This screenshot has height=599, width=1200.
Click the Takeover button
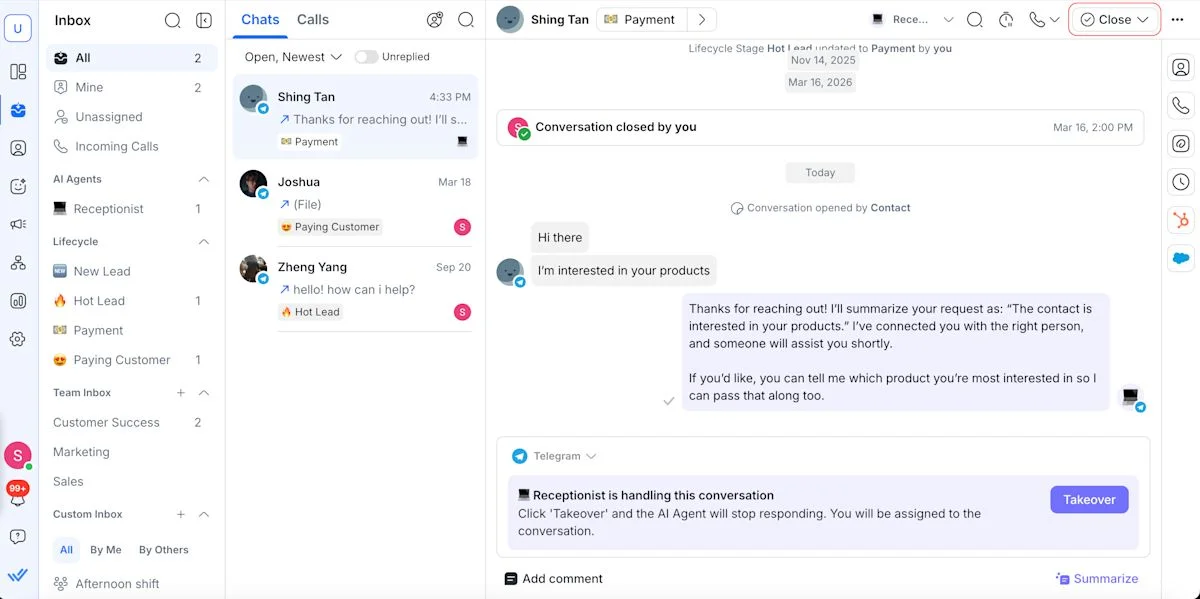[1089, 500]
